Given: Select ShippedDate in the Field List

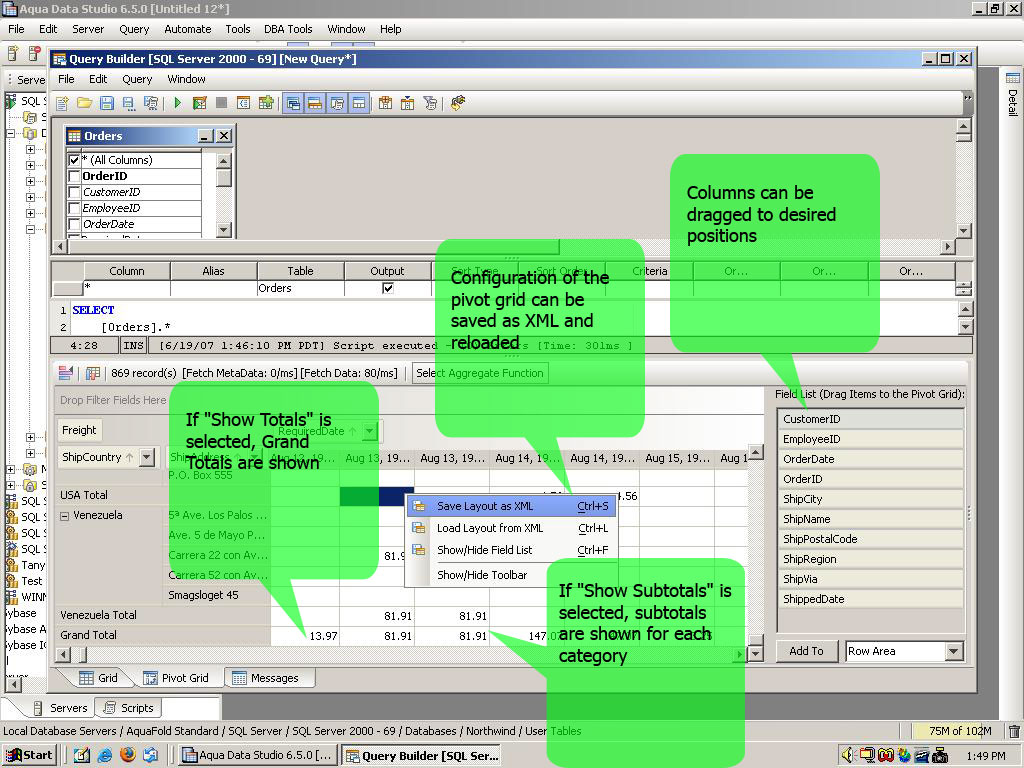Looking at the screenshot, I should [x=871, y=600].
